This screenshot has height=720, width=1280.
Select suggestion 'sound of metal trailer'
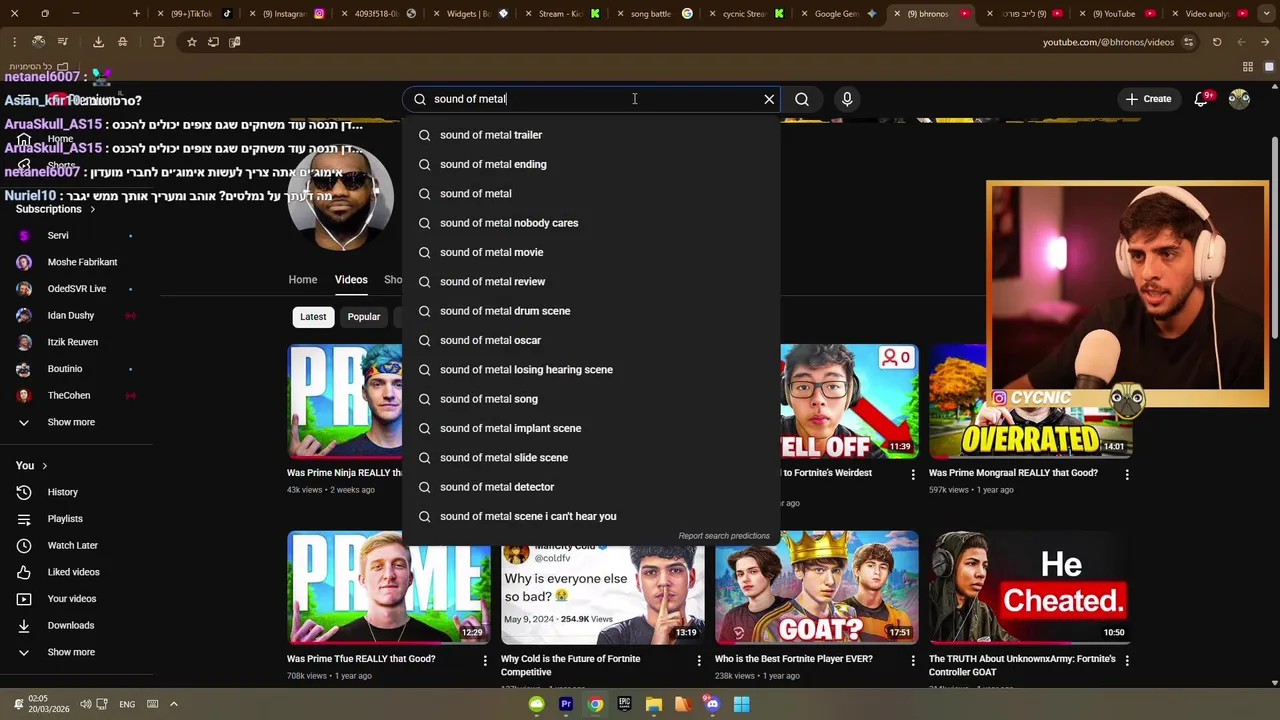[x=591, y=135]
